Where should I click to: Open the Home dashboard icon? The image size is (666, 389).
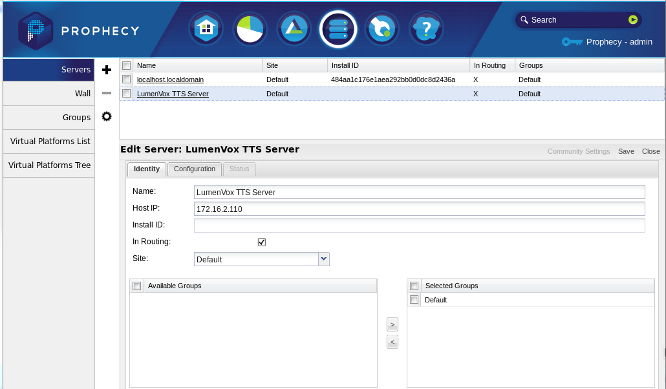(206, 28)
